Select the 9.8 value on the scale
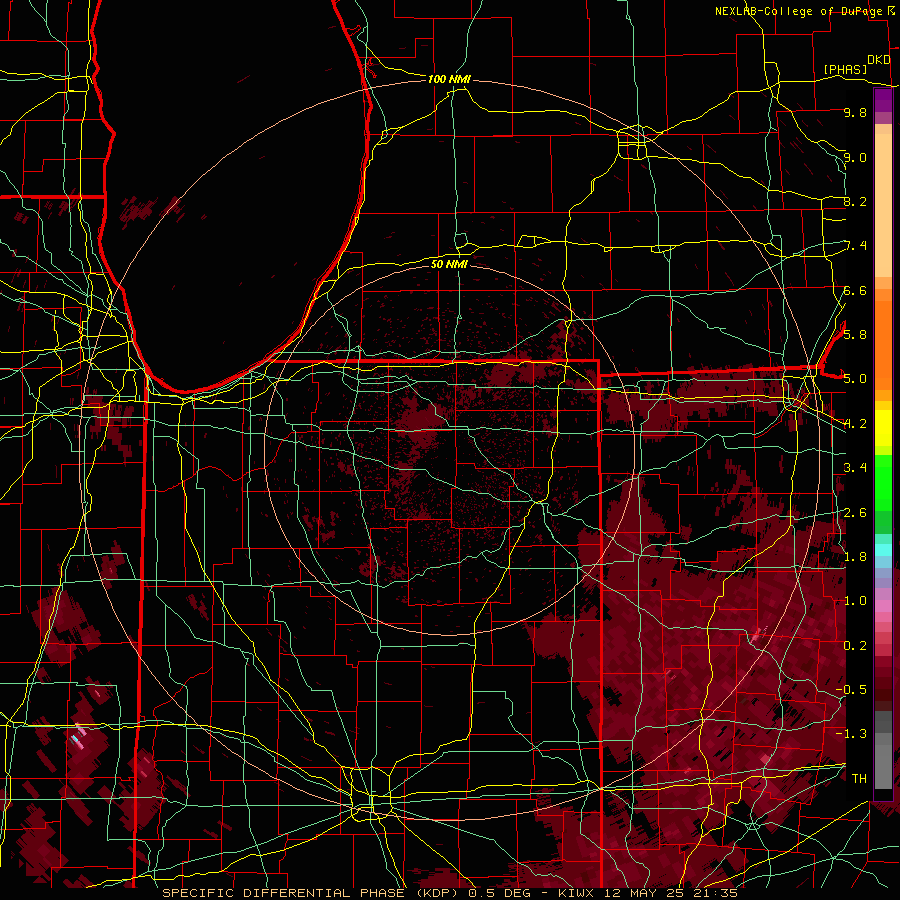The height and width of the screenshot is (900, 900). coord(855,113)
